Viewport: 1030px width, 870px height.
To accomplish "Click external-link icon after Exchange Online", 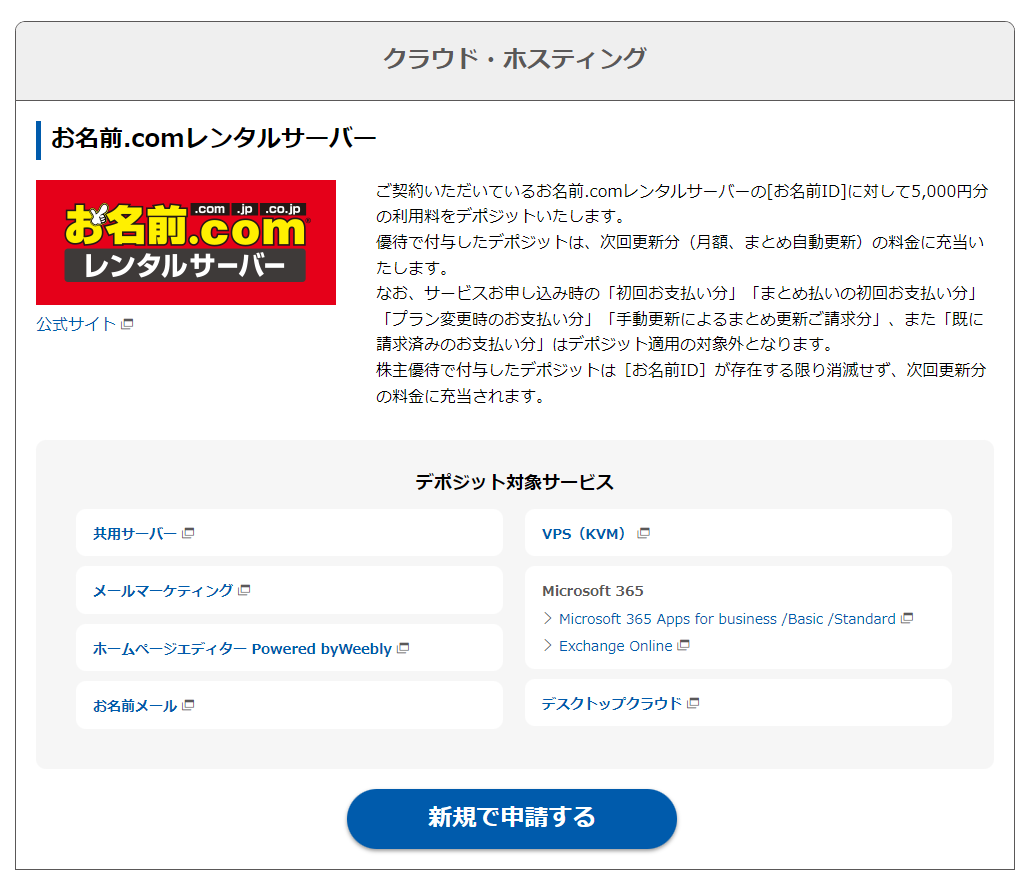I will [684, 646].
